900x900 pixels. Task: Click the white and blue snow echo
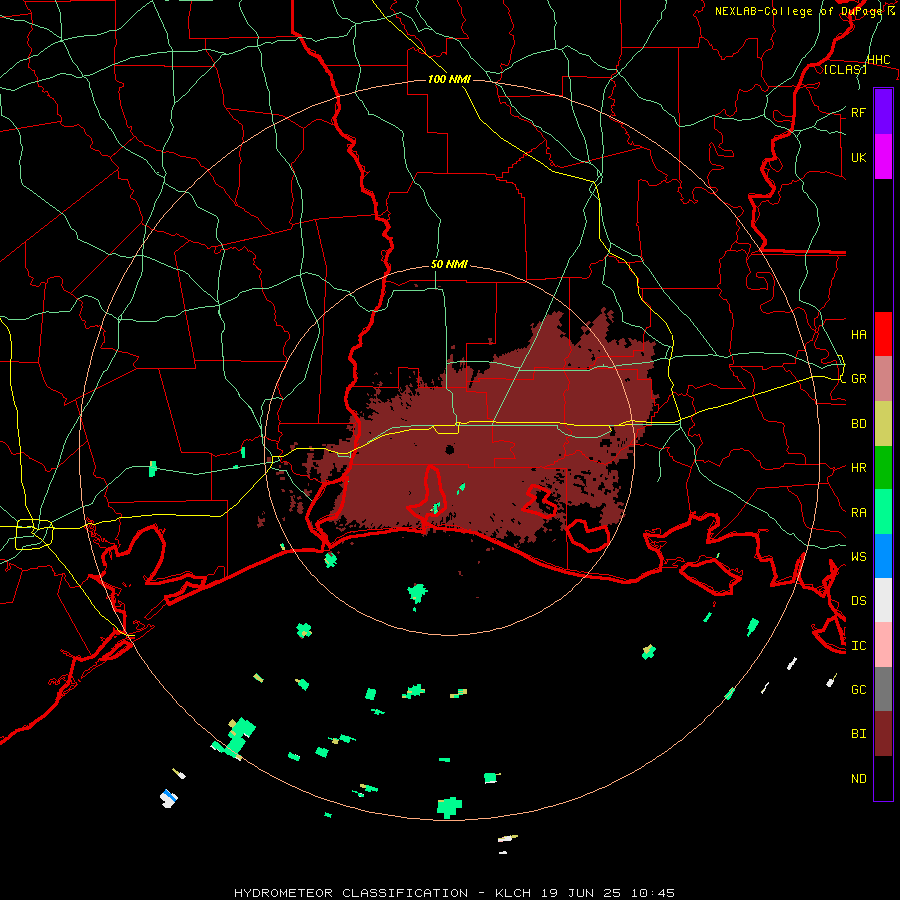pos(169,798)
